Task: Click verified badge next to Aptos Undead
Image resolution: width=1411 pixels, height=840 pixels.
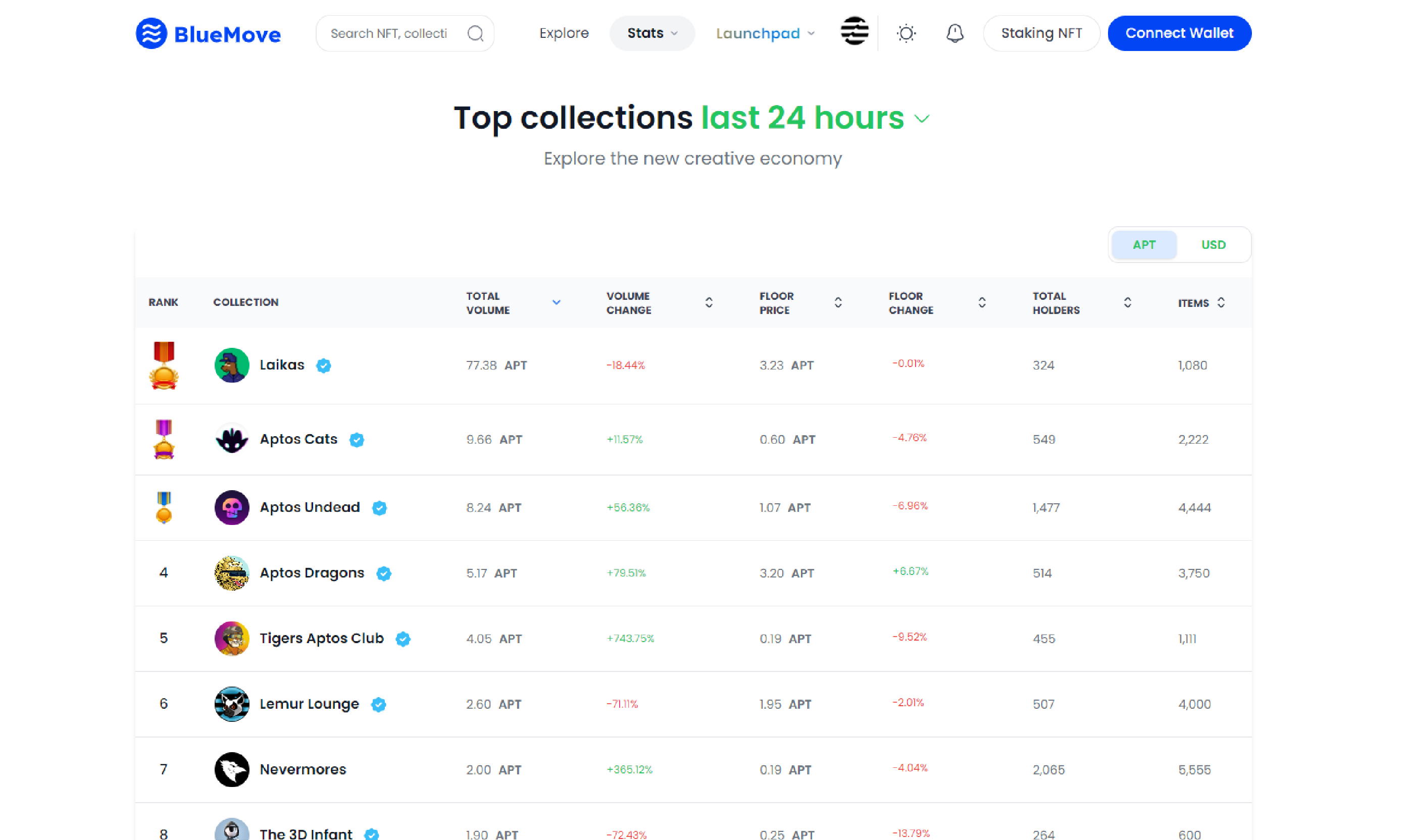Action: point(379,508)
